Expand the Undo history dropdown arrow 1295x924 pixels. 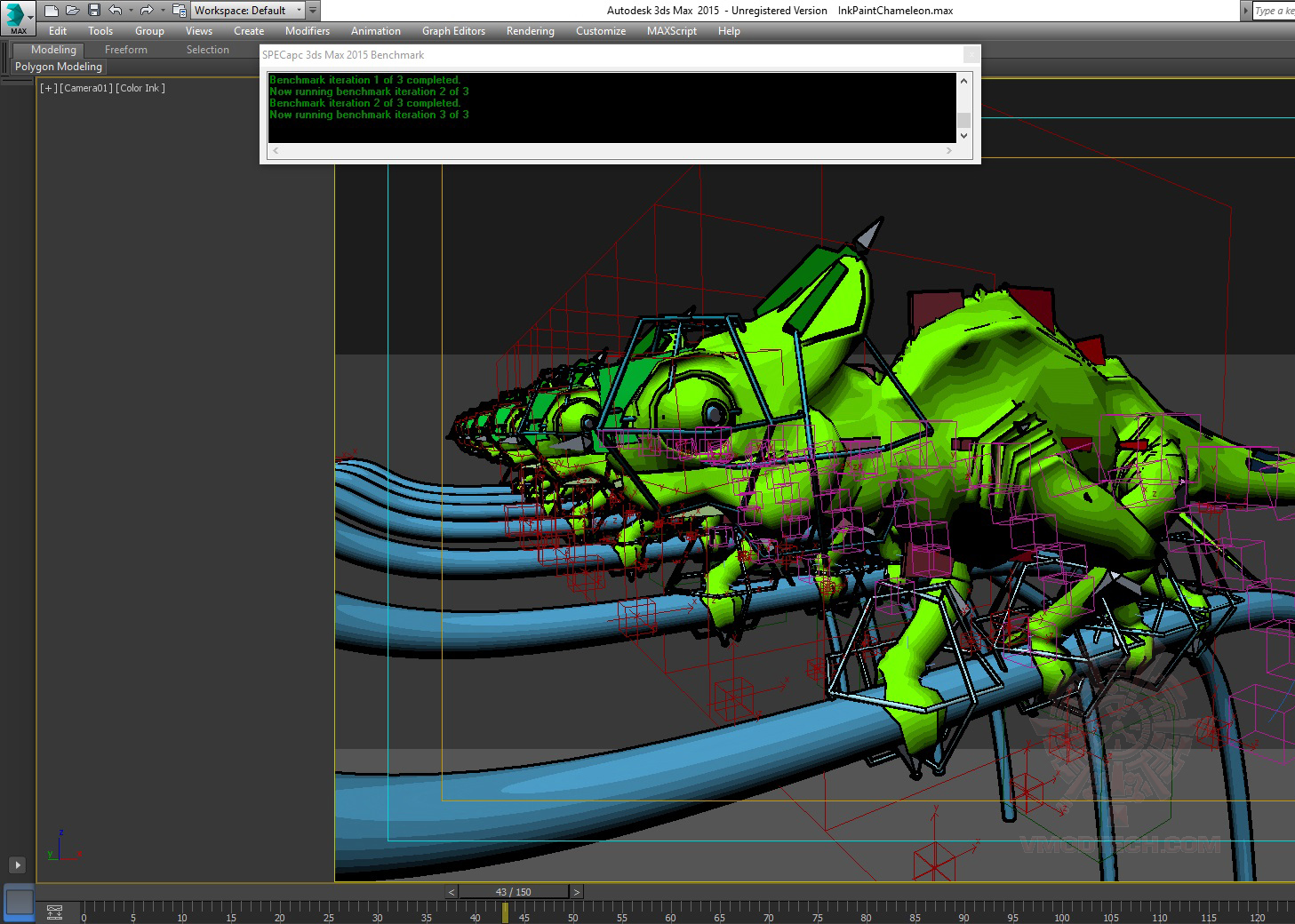pos(131,11)
